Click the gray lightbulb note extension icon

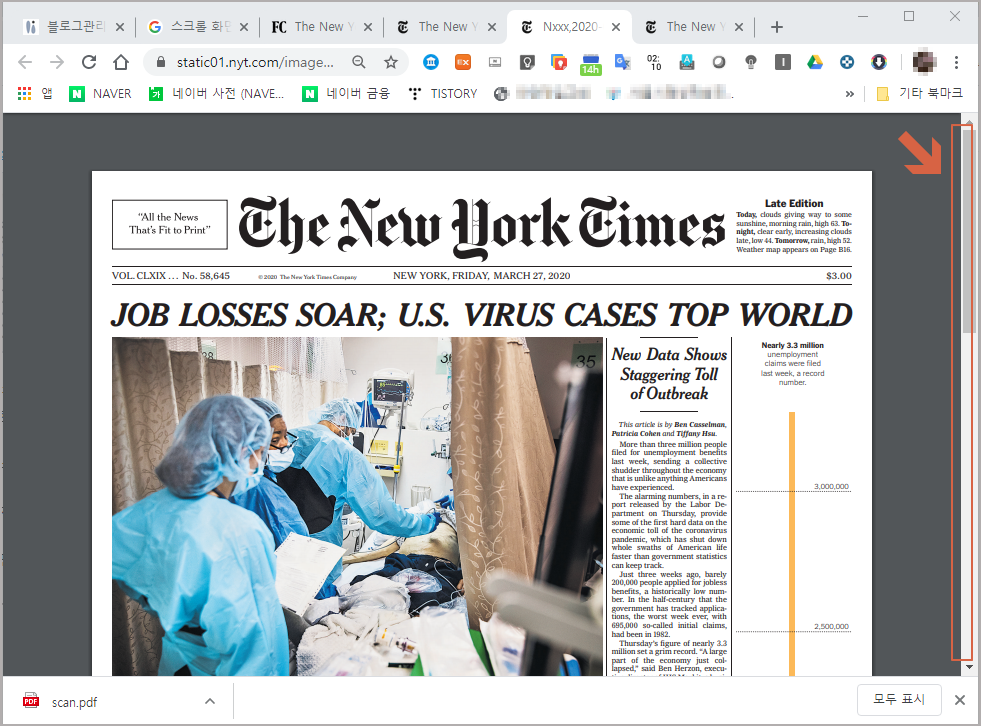pyautogui.click(x=527, y=62)
